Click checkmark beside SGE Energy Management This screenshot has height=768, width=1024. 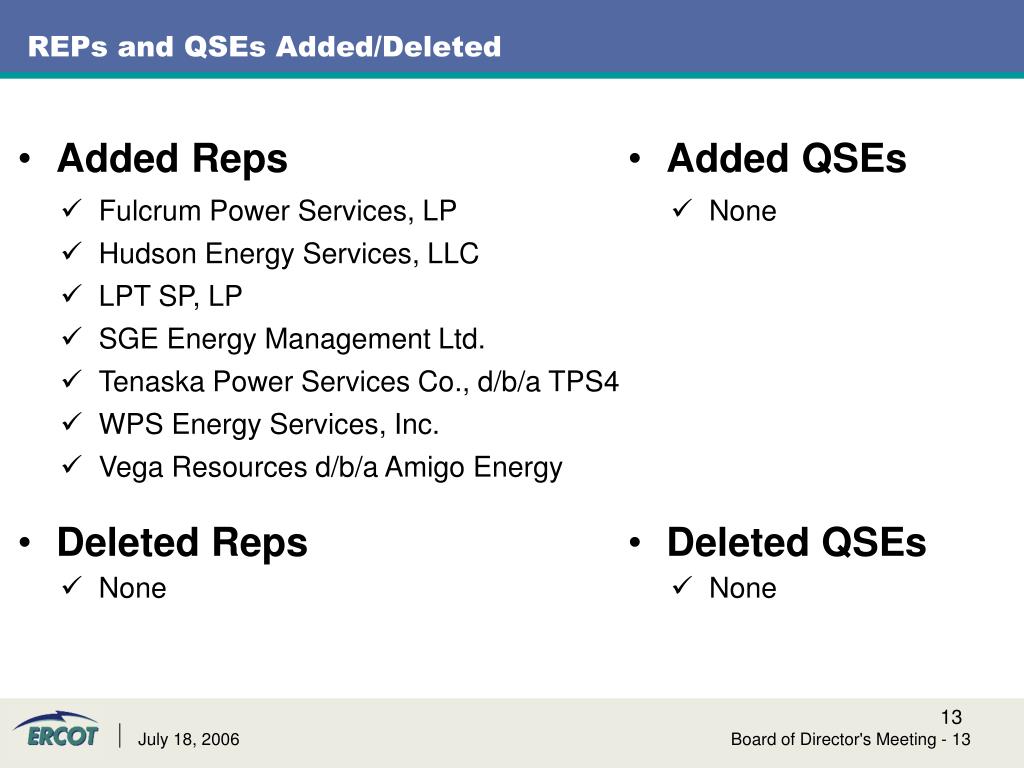(71, 337)
